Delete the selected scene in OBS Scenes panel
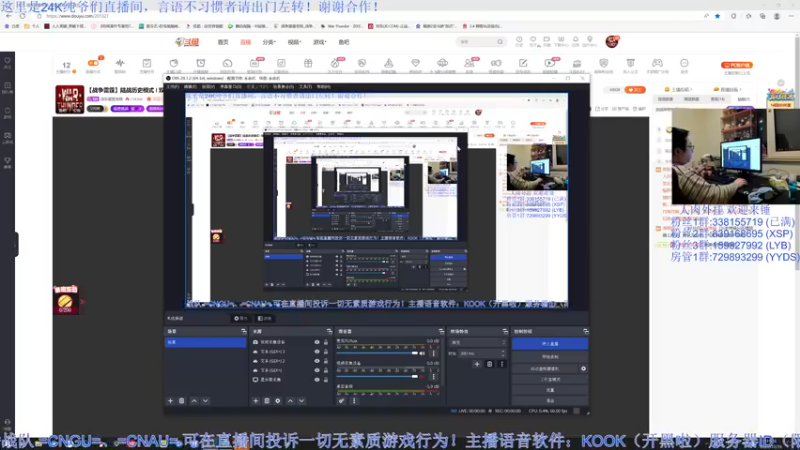Viewport: 800px width, 450px height. tap(182, 401)
